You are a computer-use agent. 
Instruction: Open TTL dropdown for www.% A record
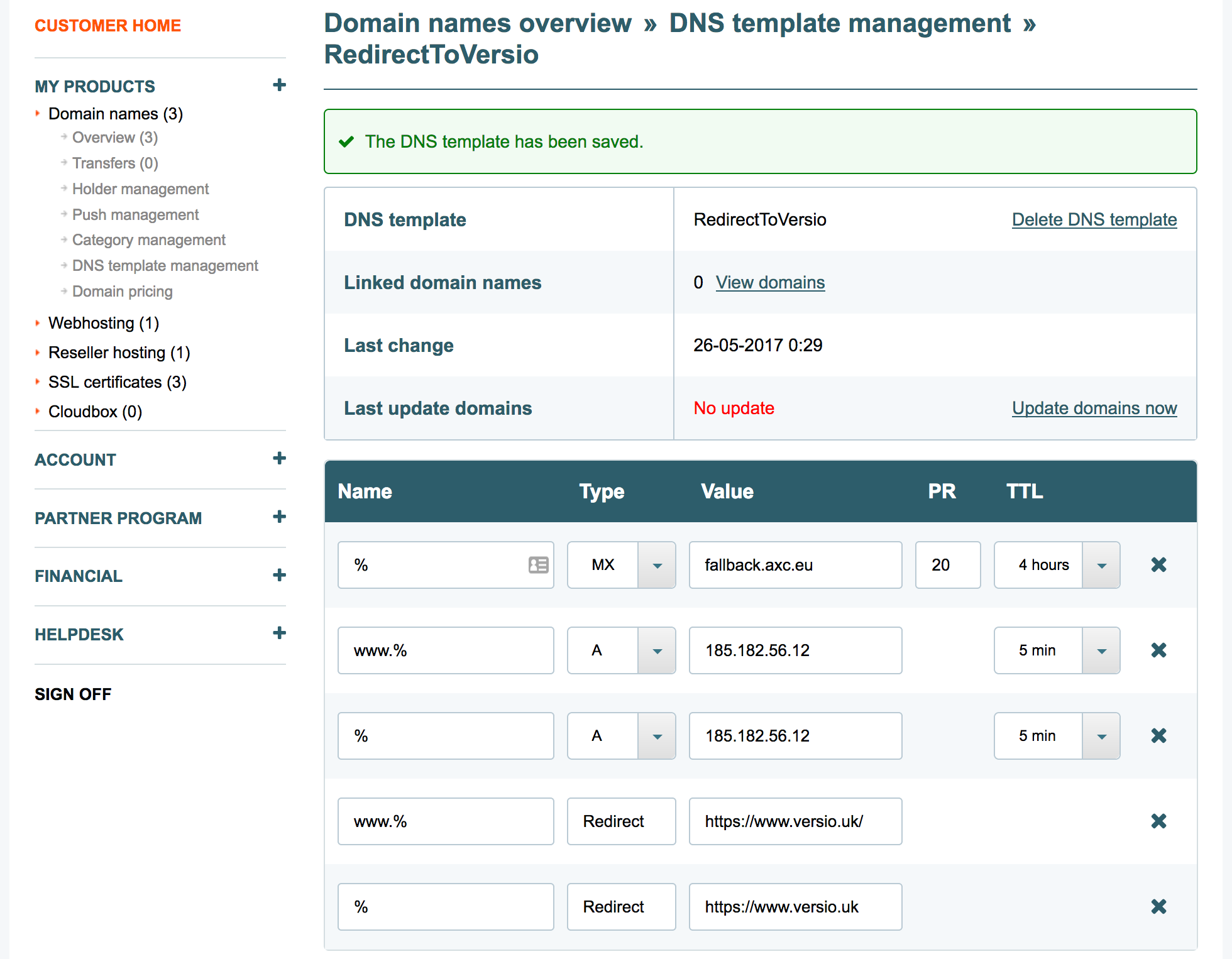click(x=1101, y=650)
